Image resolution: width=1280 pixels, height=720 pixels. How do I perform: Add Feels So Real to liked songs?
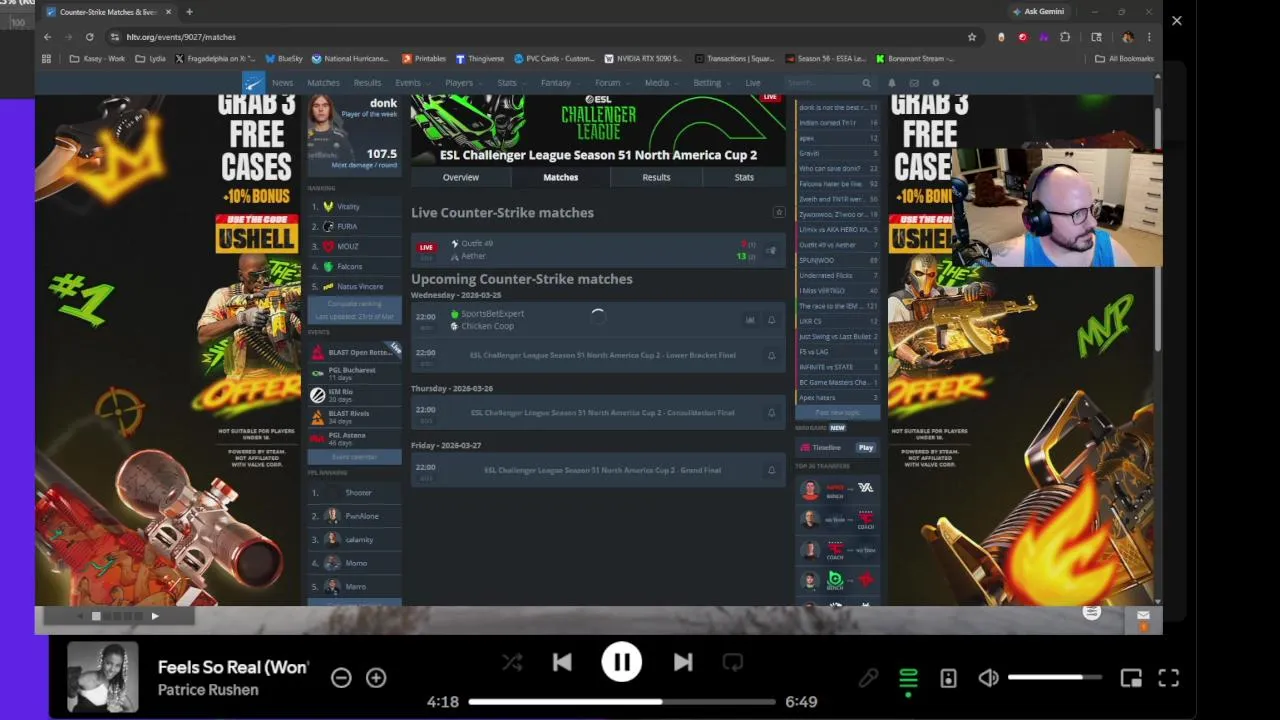[x=376, y=678]
